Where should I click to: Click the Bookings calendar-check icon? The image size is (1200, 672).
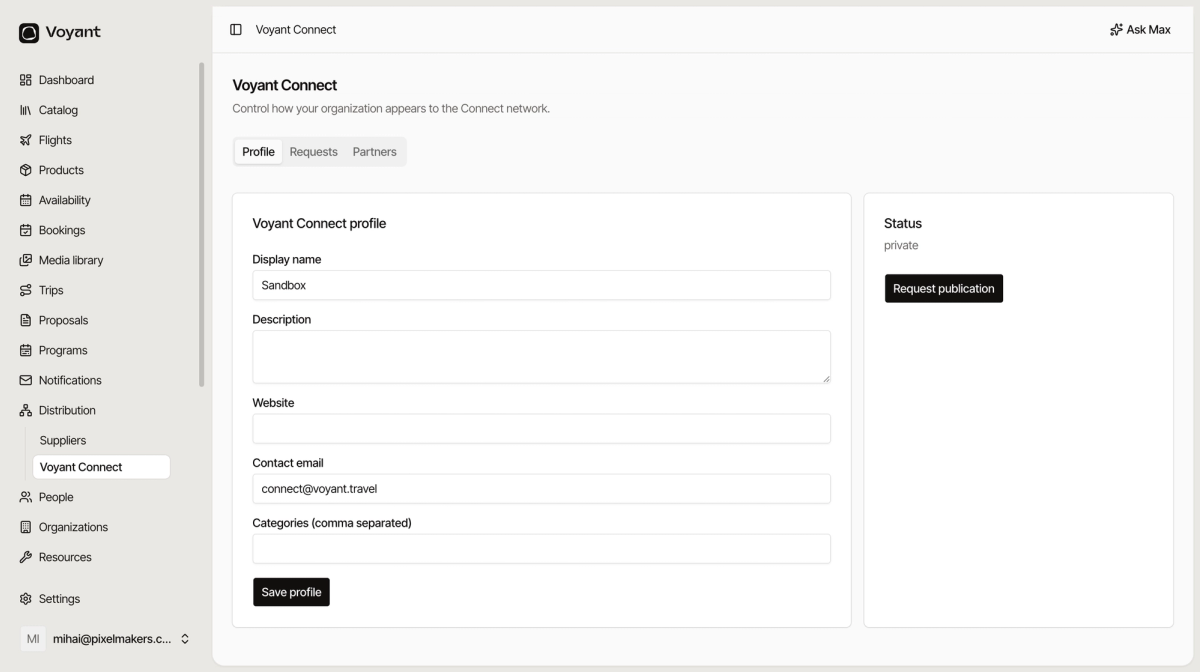(x=26, y=230)
